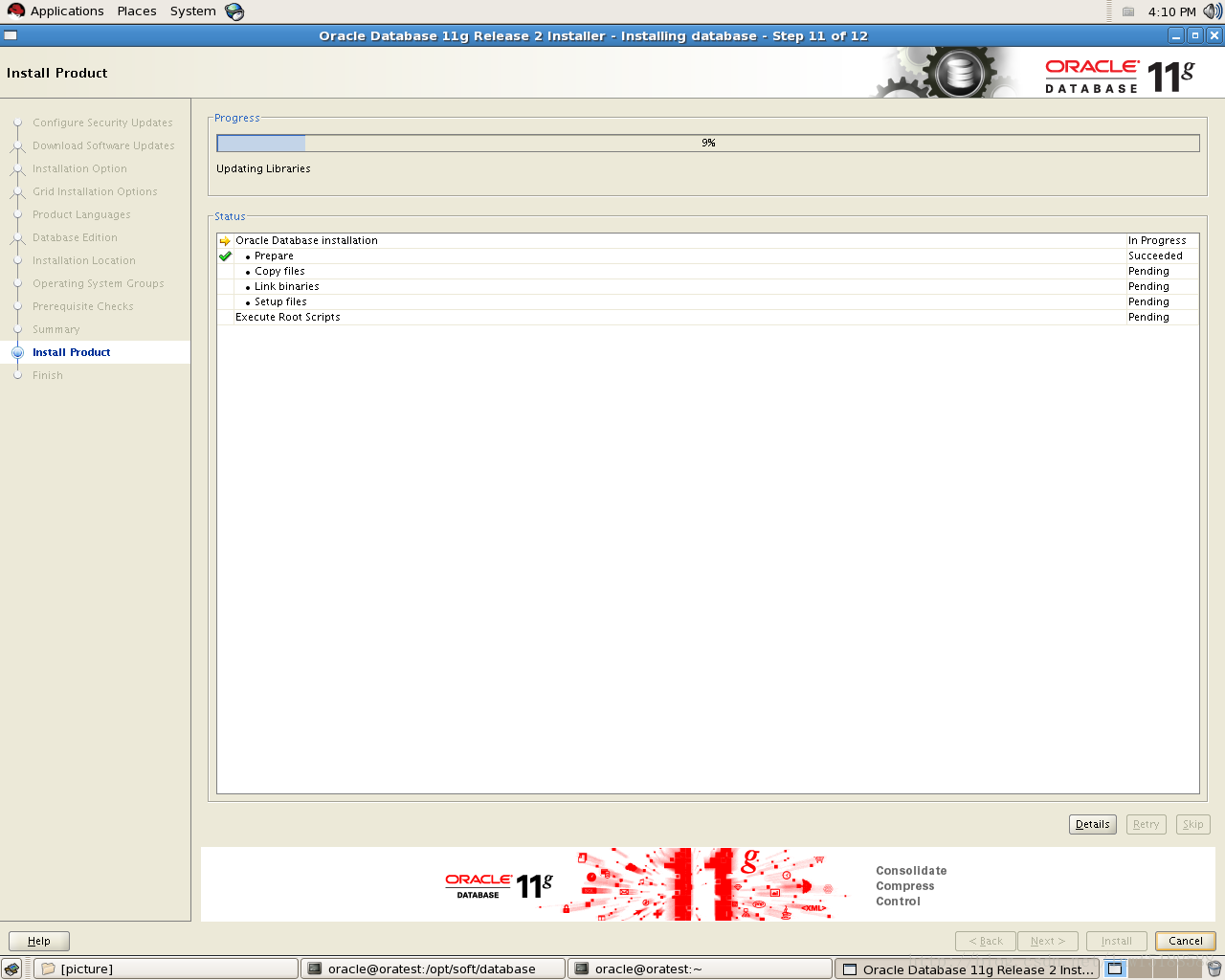The height and width of the screenshot is (980, 1225).
Task: Click the Oracle 11g banner image
Action: [707, 884]
